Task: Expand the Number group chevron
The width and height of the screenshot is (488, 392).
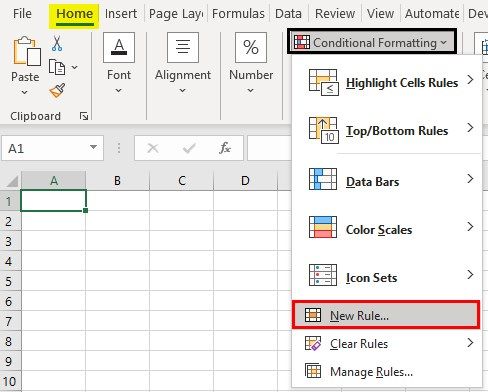Action: [250, 90]
